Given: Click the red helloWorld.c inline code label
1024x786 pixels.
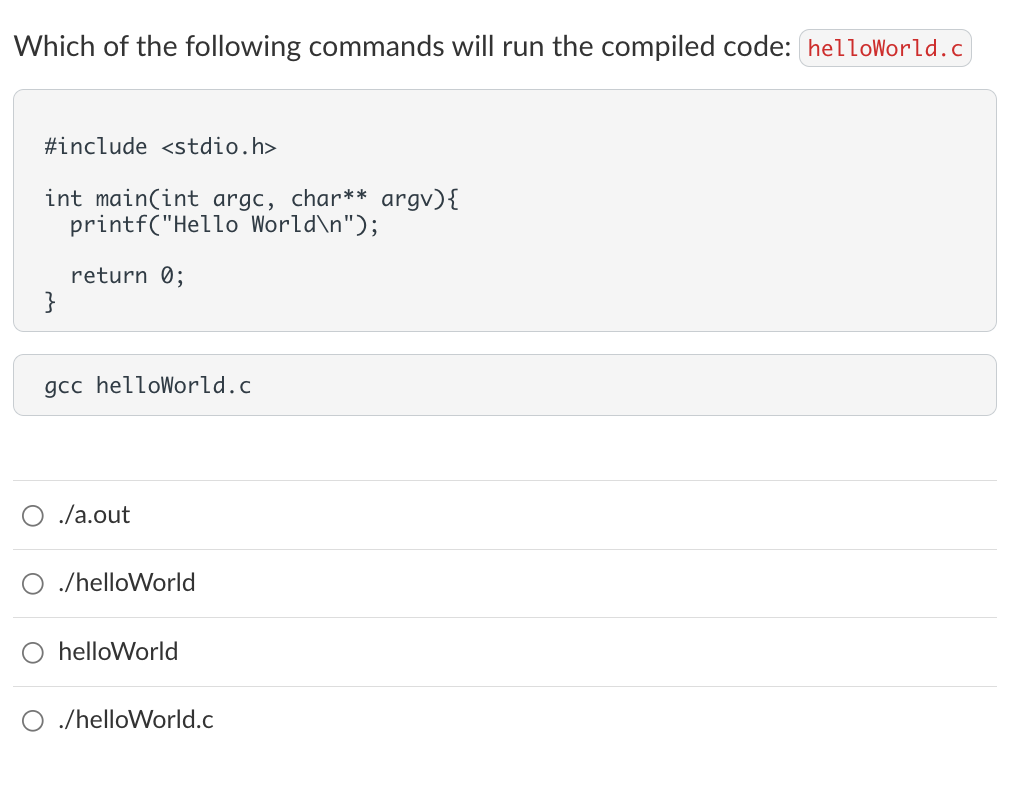Looking at the screenshot, I should coord(885,48).
